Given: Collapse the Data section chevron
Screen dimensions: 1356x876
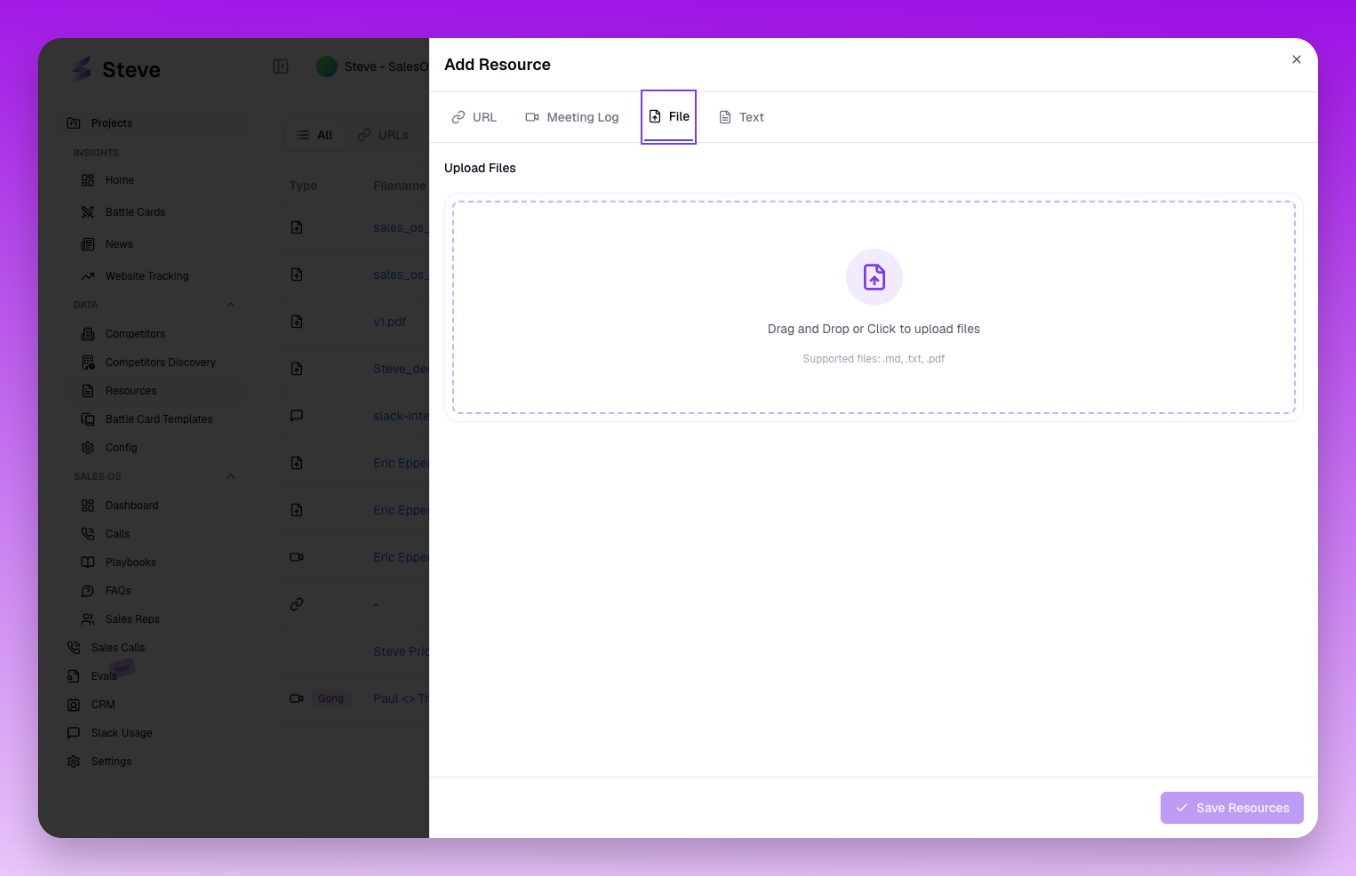Looking at the screenshot, I should (x=231, y=305).
